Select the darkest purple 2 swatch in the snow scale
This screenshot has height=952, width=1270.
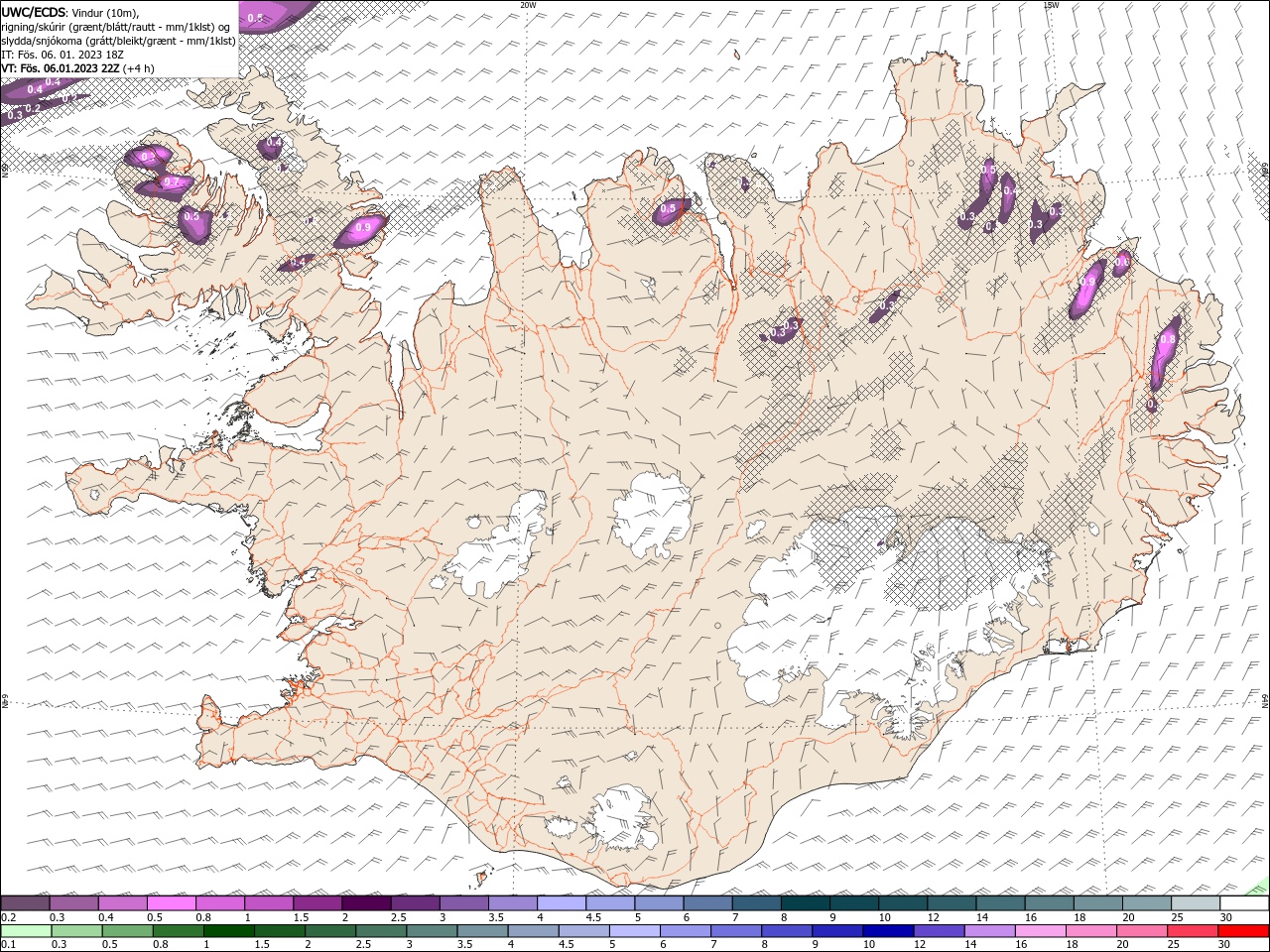coord(366,903)
